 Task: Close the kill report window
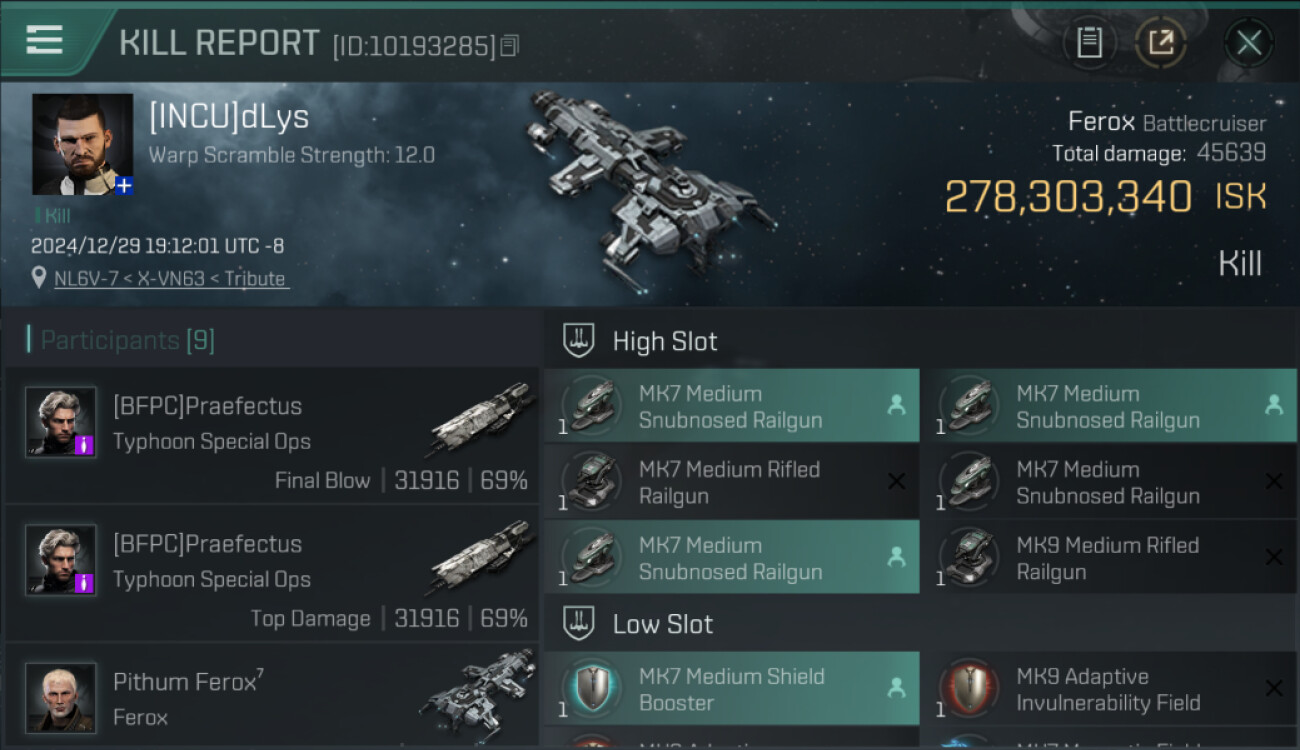click(x=1248, y=43)
